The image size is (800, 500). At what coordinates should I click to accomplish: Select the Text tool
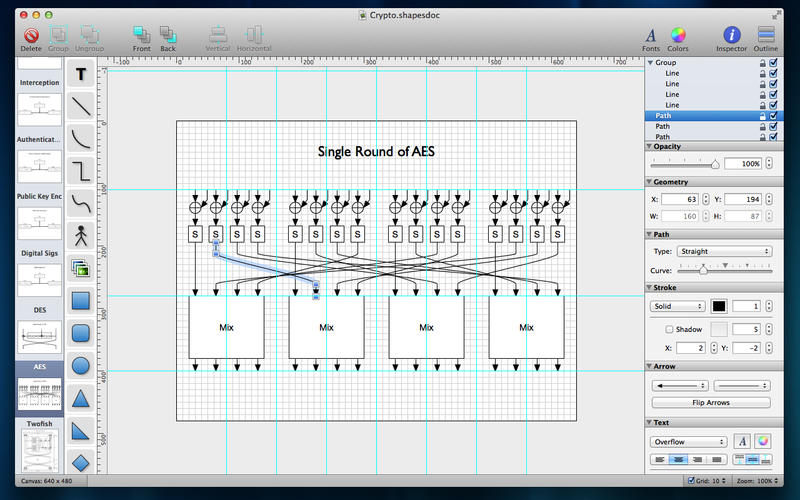(81, 73)
